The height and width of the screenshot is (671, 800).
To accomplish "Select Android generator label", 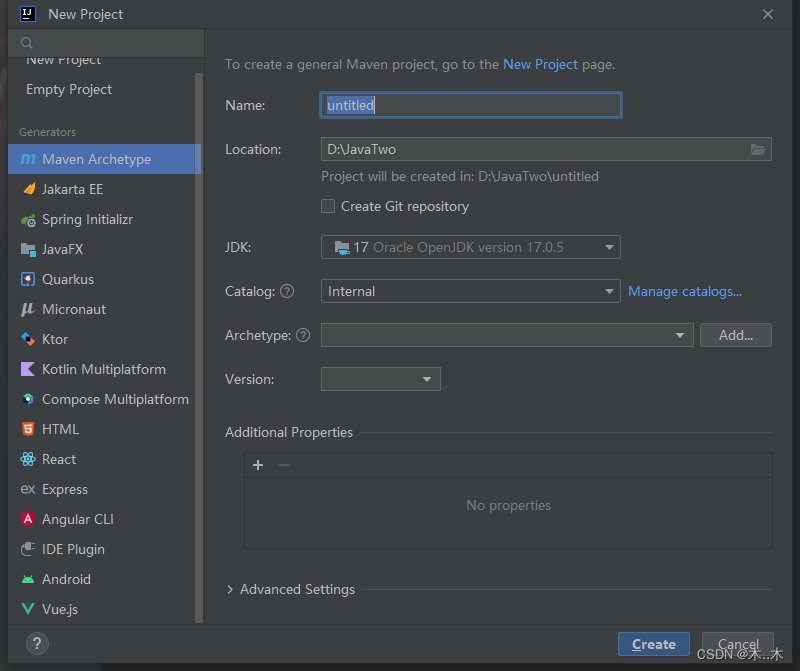I will tap(66, 579).
